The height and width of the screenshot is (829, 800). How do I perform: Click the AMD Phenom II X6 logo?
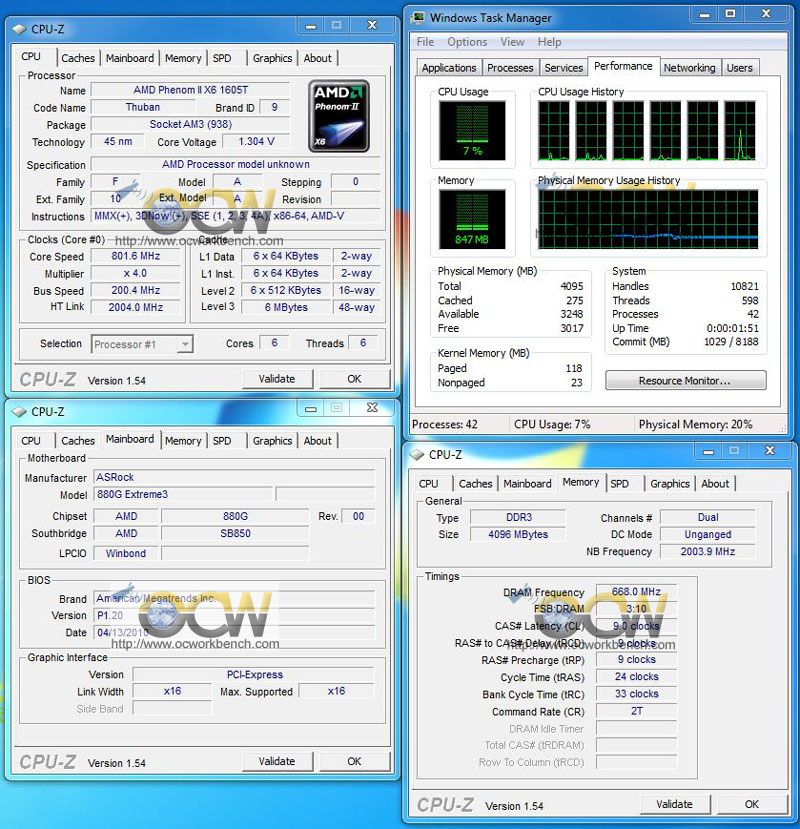coord(339,116)
